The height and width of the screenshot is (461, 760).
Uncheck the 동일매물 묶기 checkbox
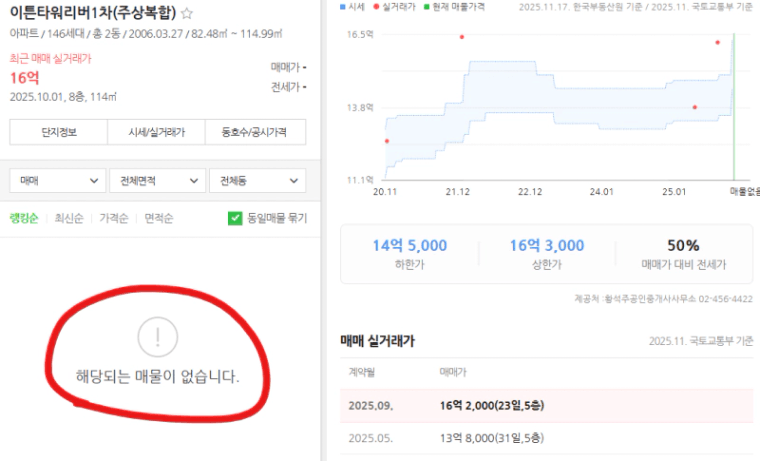pyautogui.click(x=235, y=218)
